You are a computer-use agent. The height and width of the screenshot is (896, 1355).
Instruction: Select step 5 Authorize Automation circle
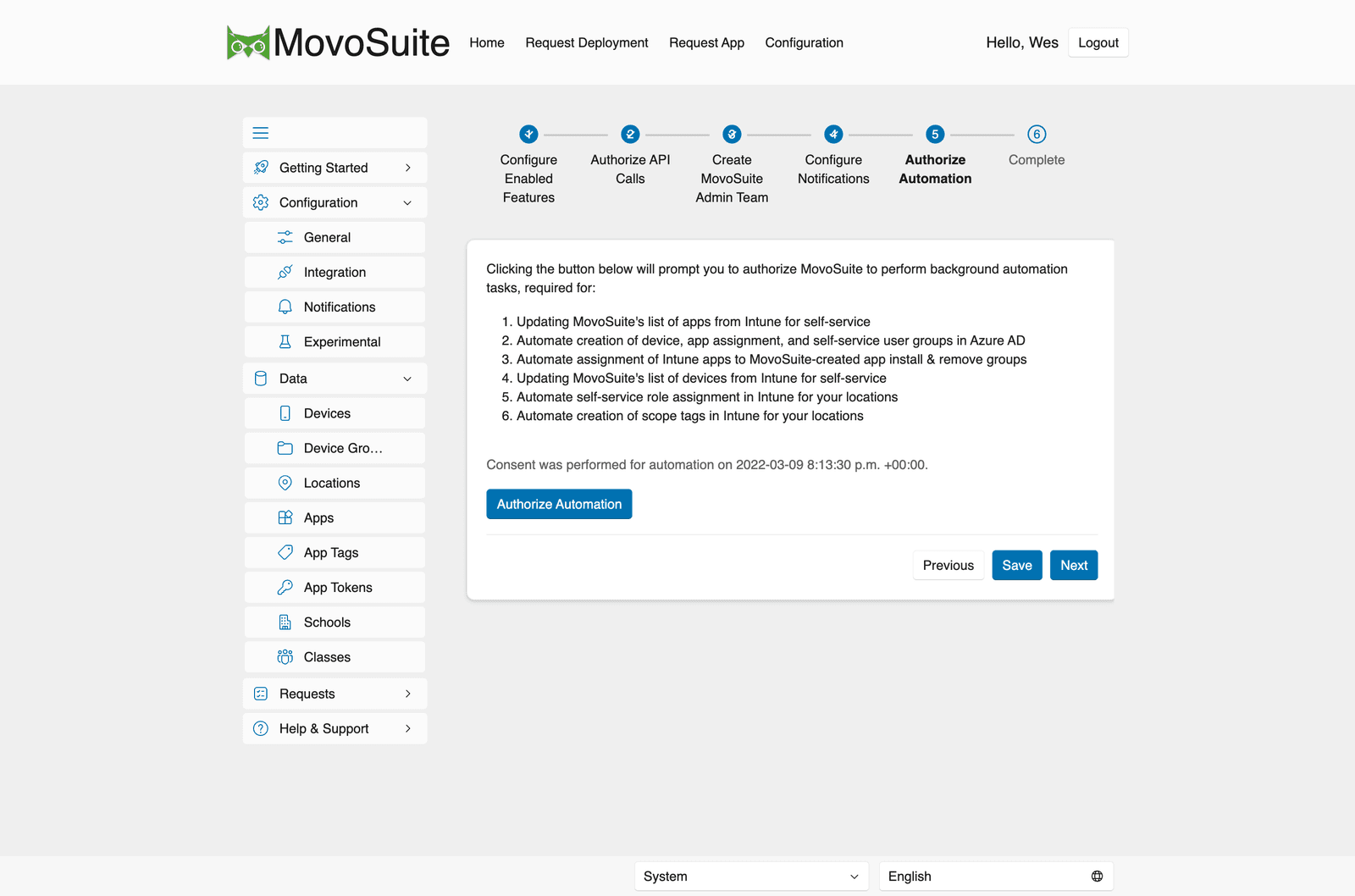(935, 134)
